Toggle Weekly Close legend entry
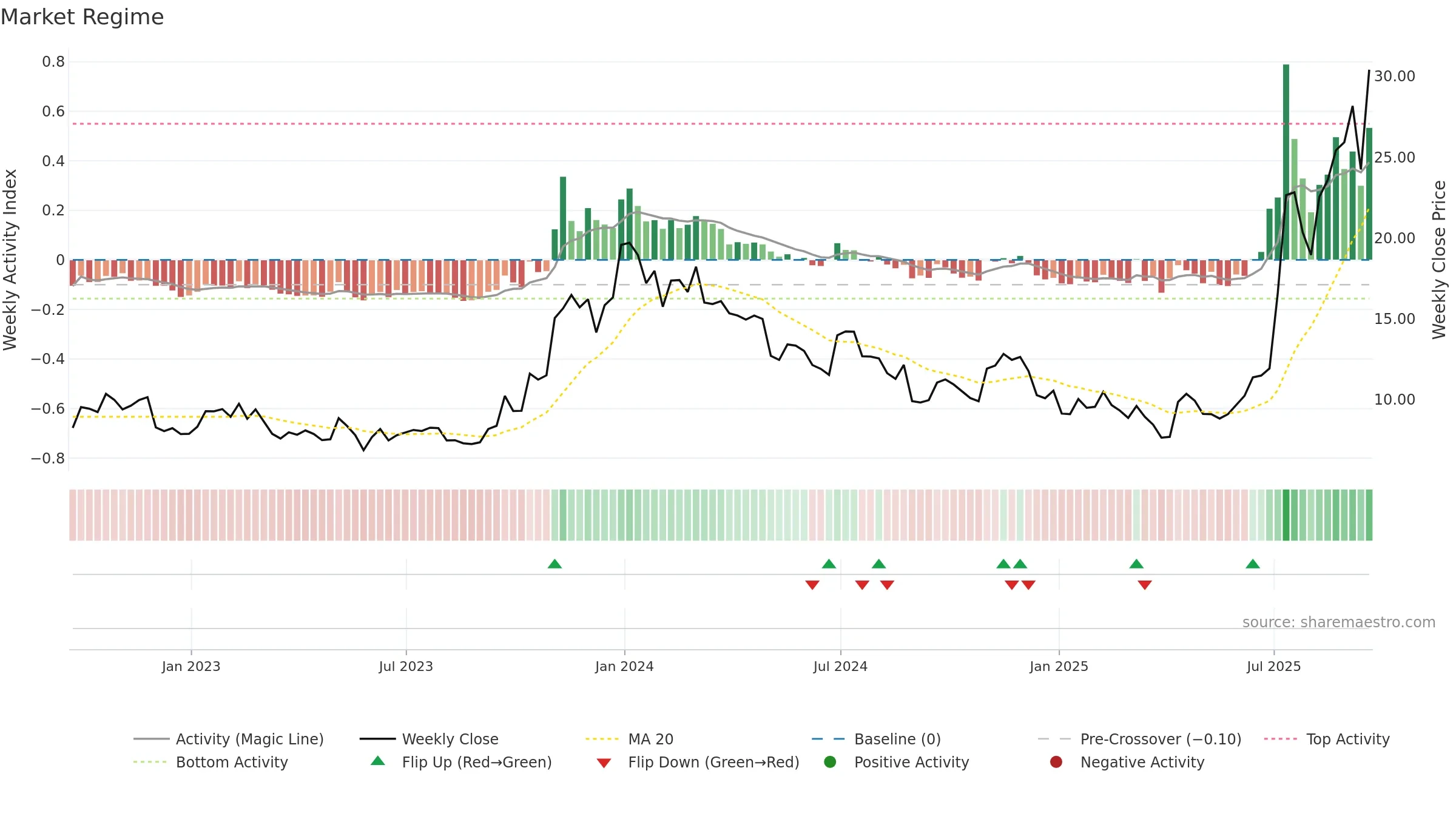The width and height of the screenshot is (1456, 819). (x=429, y=739)
